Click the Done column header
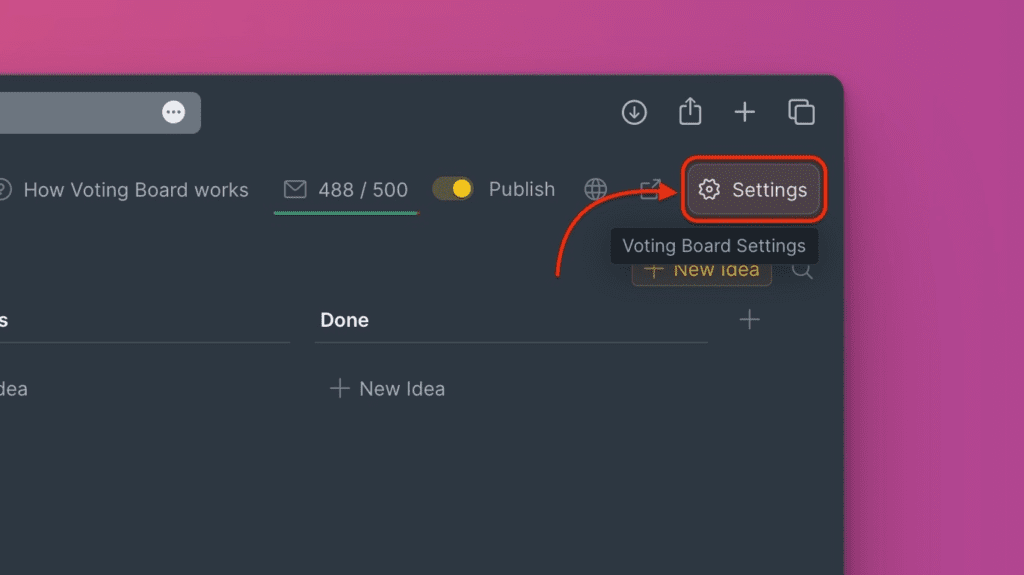This screenshot has height=575, width=1024. (345, 320)
